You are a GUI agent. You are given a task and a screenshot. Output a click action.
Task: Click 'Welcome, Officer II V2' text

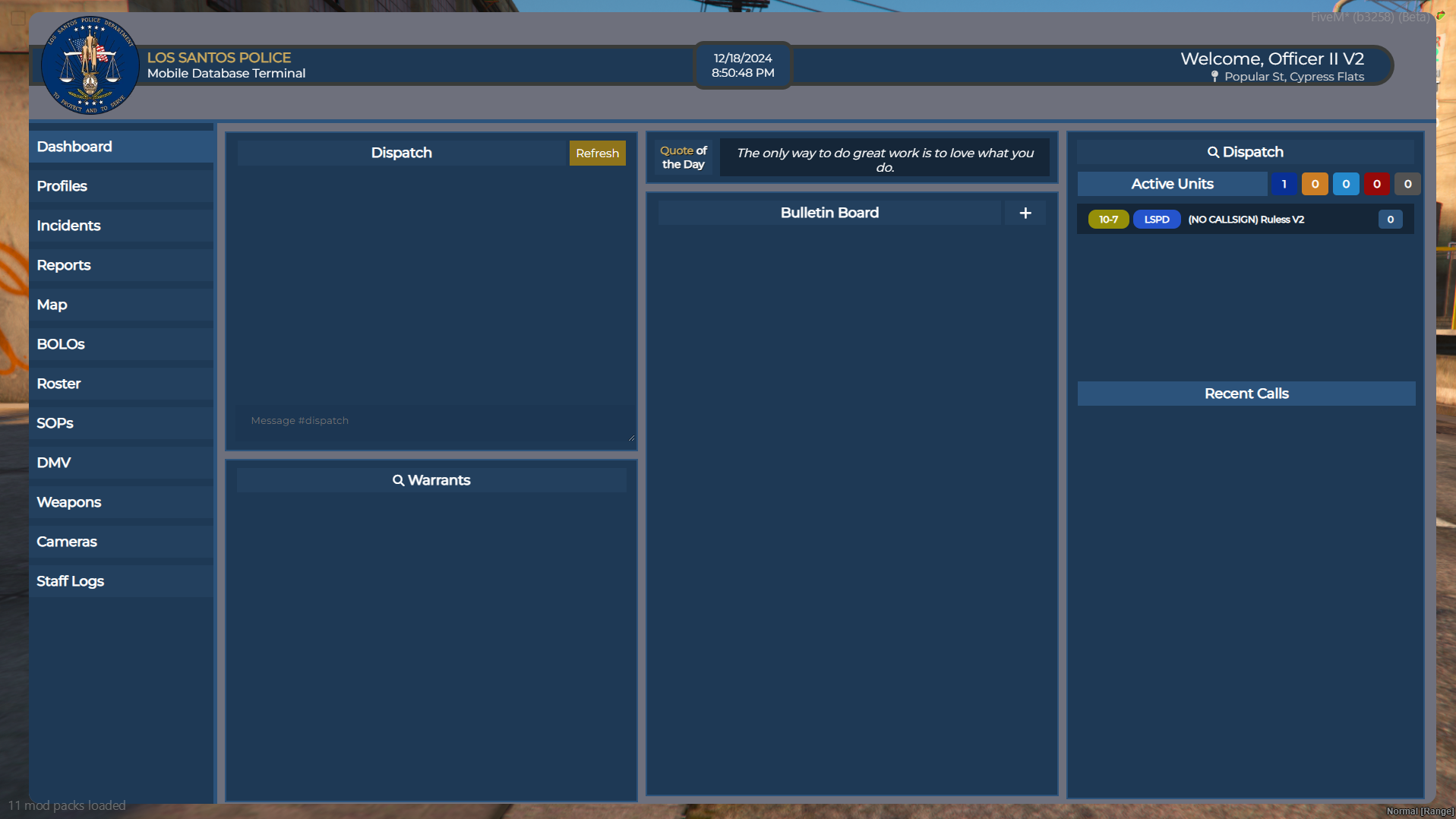1272,58
